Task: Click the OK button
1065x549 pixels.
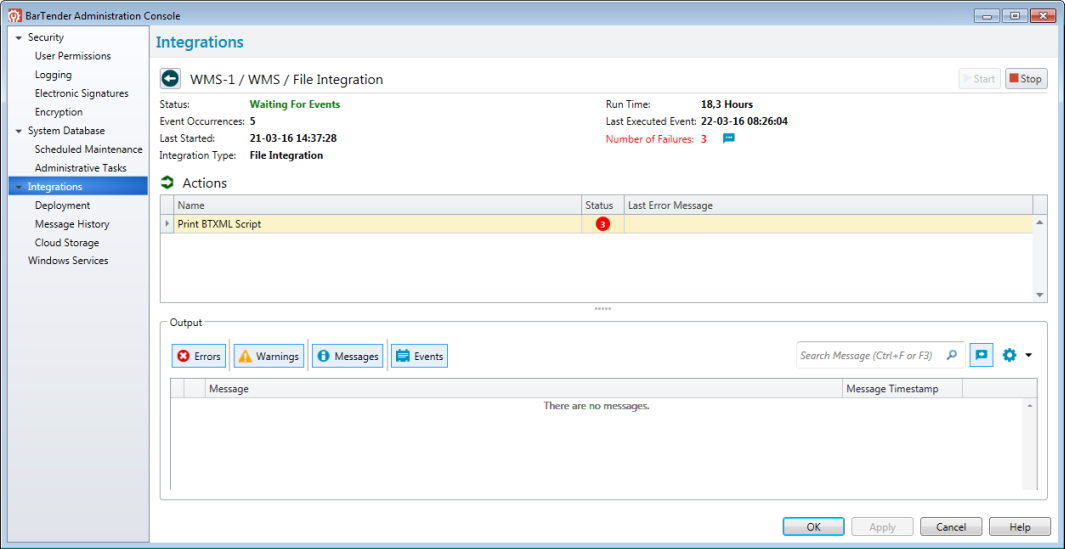Action: coord(813,527)
